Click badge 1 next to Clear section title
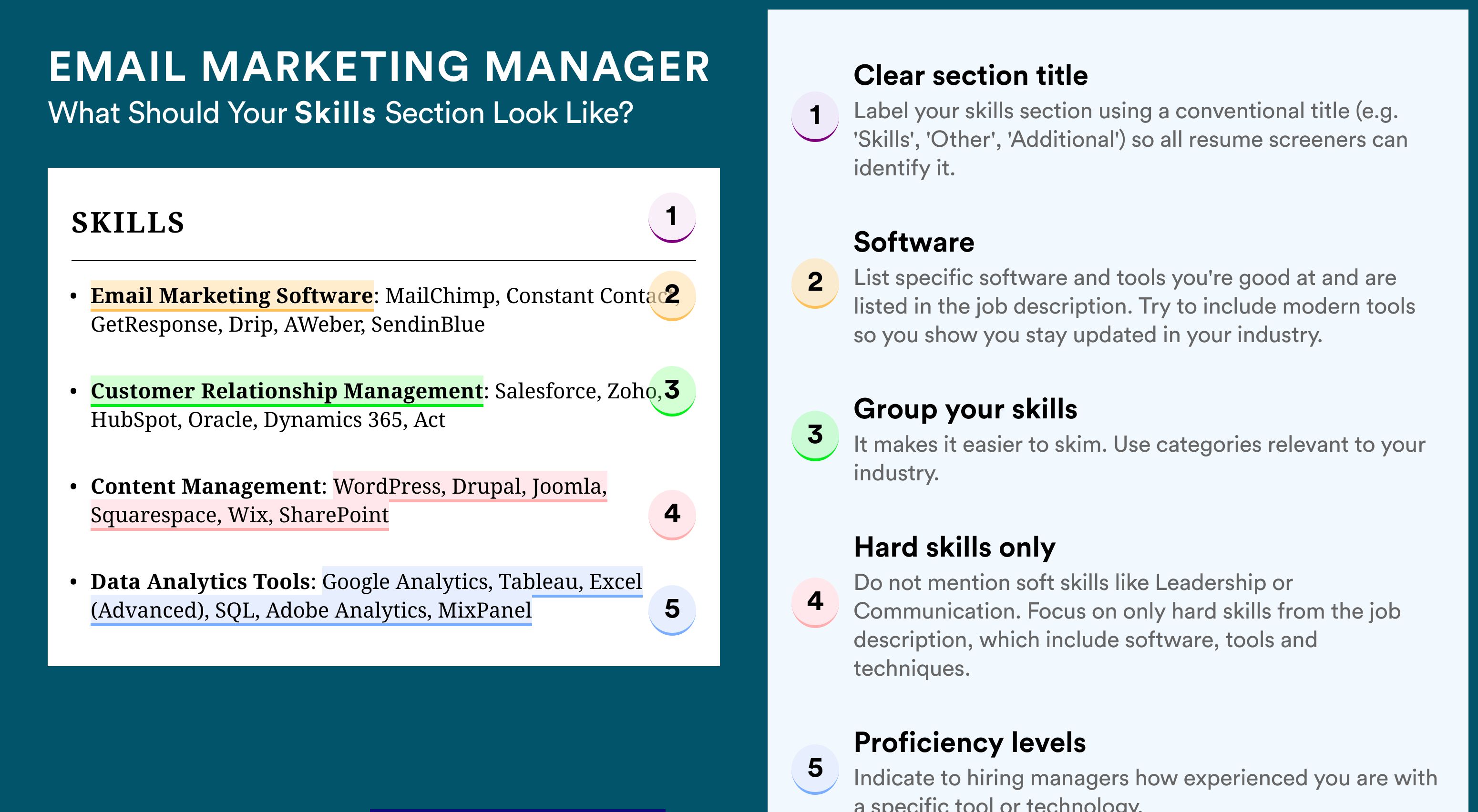The width and height of the screenshot is (1478, 812). click(815, 116)
